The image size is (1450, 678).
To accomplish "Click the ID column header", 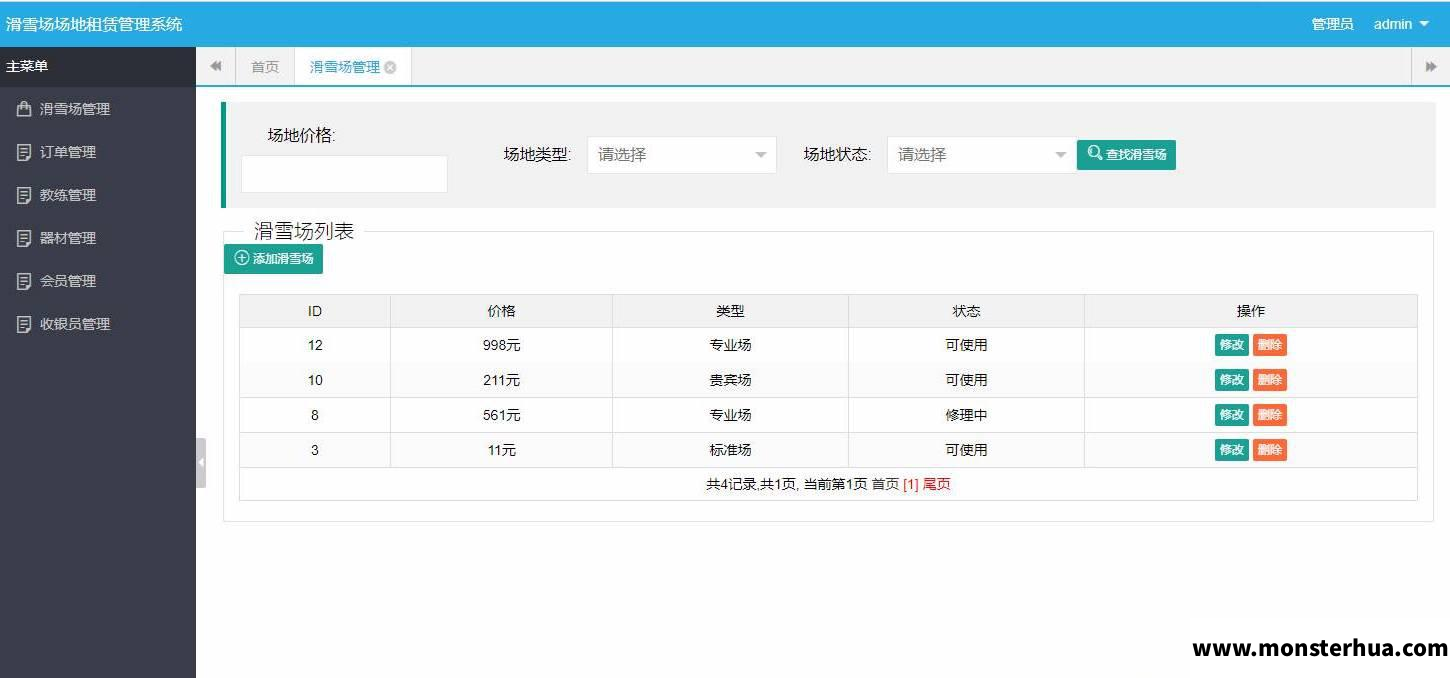I will pyautogui.click(x=315, y=311).
